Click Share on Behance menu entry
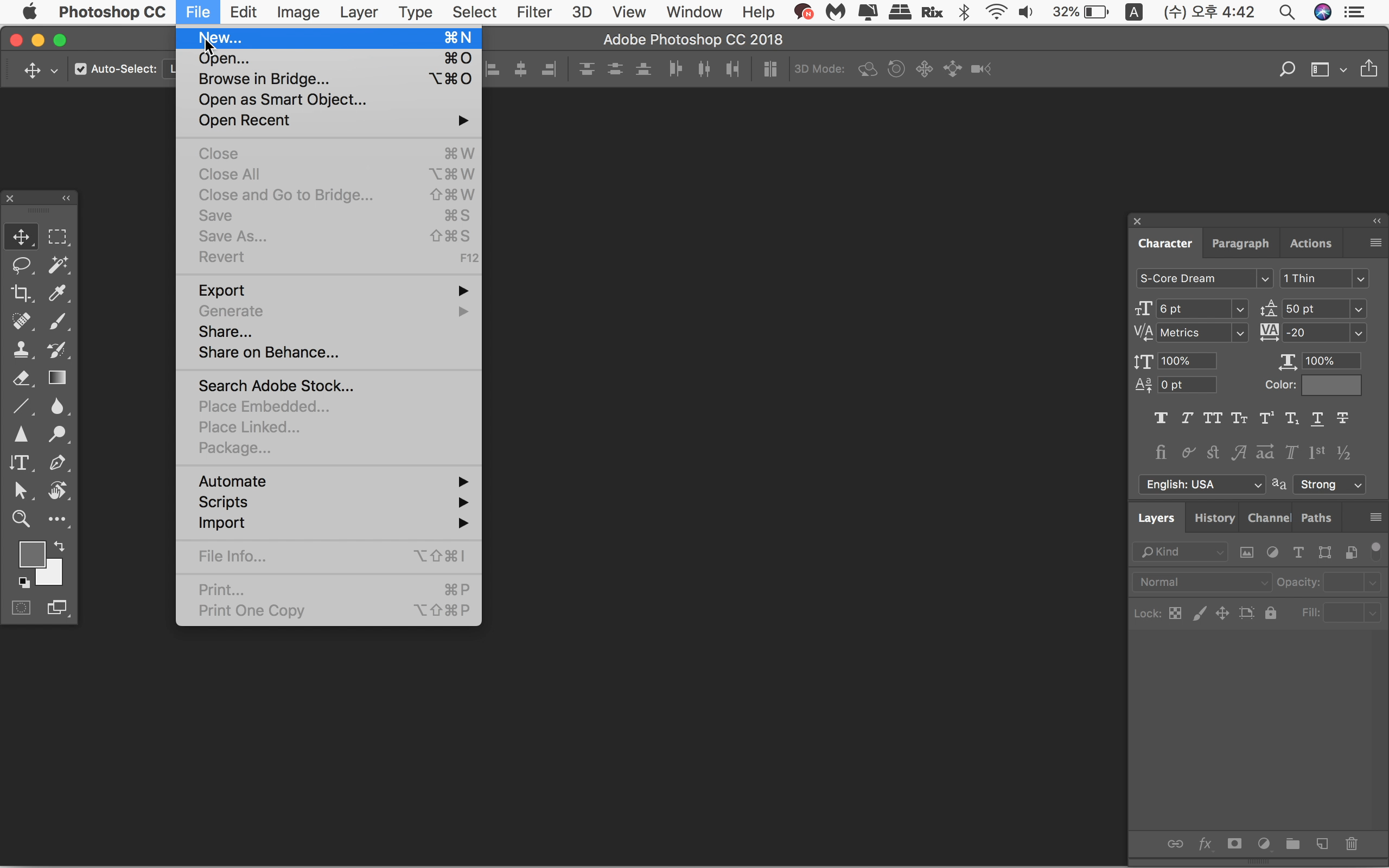The height and width of the screenshot is (868, 1389). coord(268,352)
